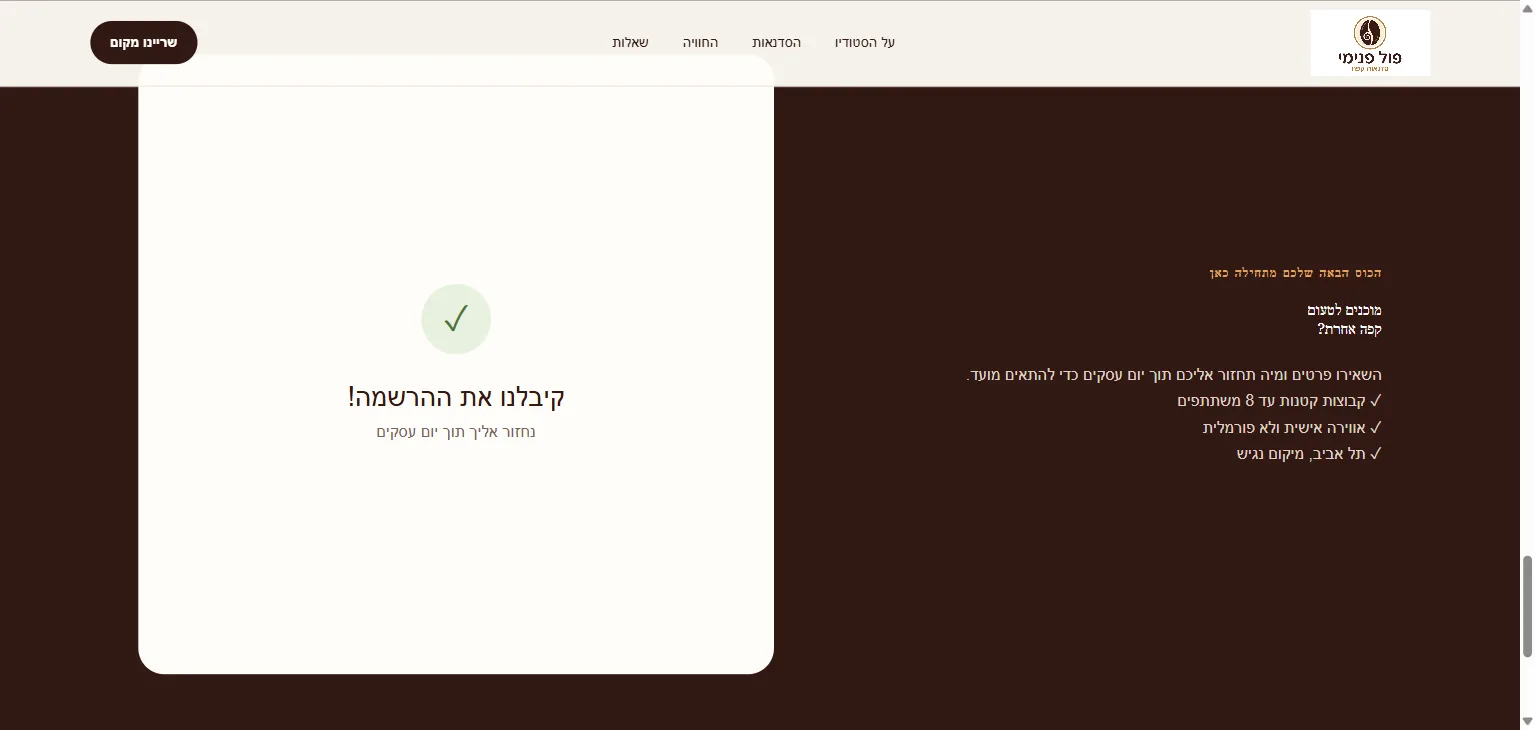Open the הסדנאות navigation link
Image resolution: width=1535 pixels, height=730 pixels.
pos(777,43)
